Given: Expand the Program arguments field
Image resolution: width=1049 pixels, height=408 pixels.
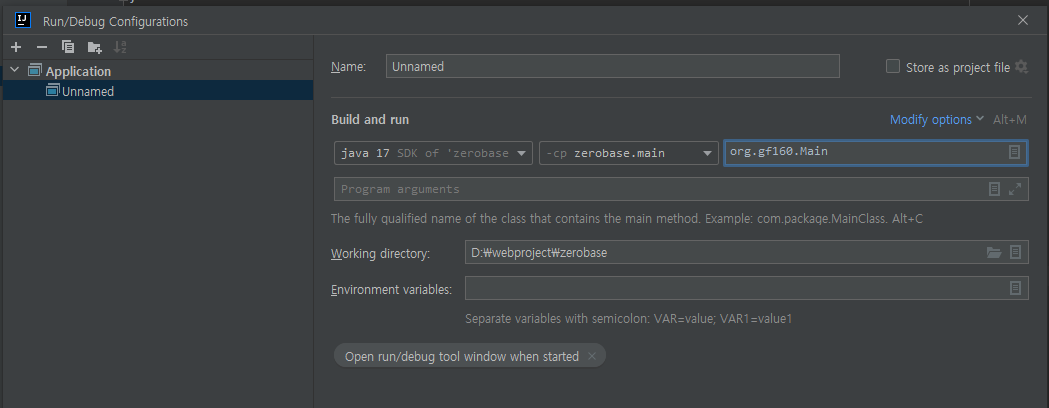Looking at the screenshot, I should [1015, 189].
